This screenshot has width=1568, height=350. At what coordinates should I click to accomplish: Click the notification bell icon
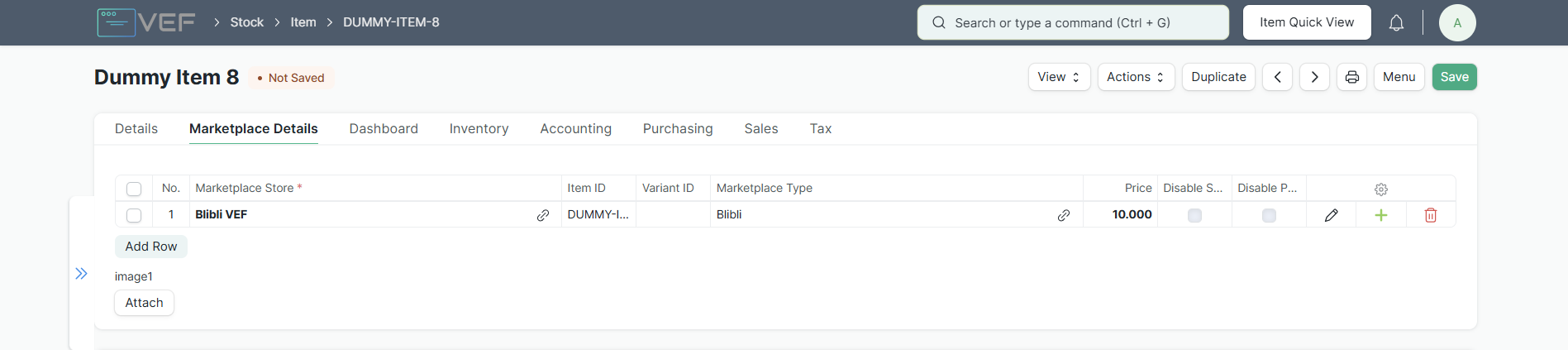pyautogui.click(x=1396, y=23)
